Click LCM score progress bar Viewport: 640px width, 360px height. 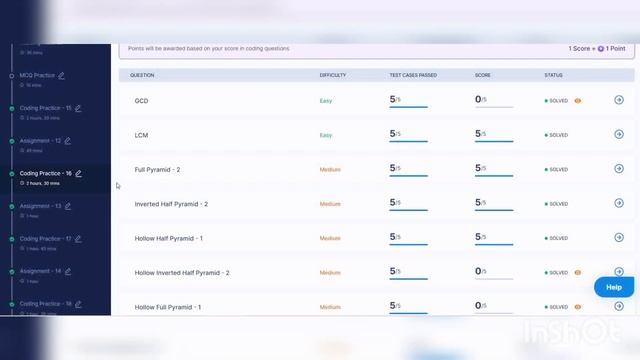(x=494, y=141)
